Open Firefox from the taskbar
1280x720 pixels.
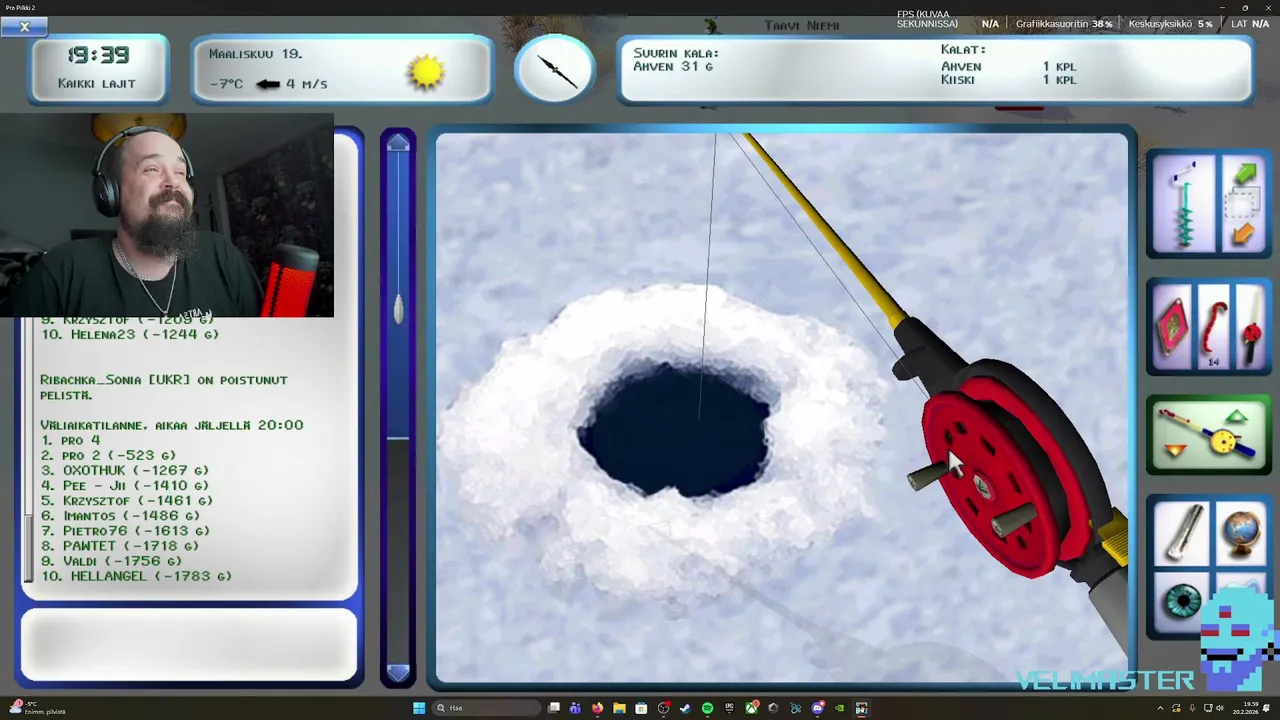tap(598, 708)
